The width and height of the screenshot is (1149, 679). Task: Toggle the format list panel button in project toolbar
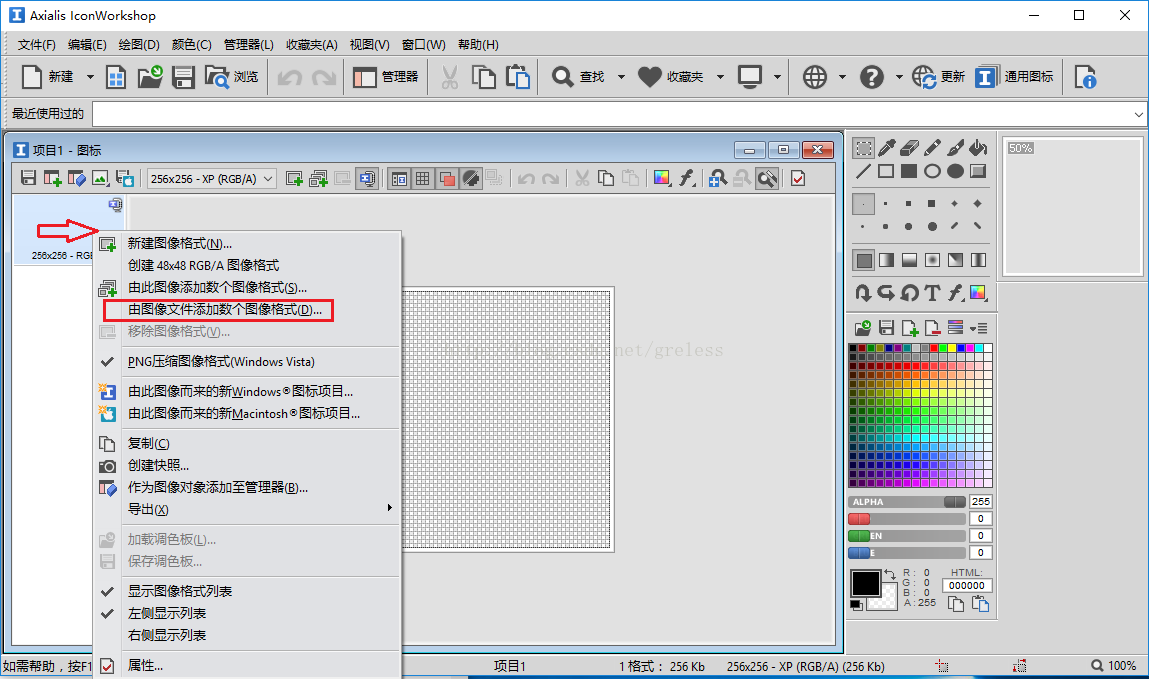399,178
